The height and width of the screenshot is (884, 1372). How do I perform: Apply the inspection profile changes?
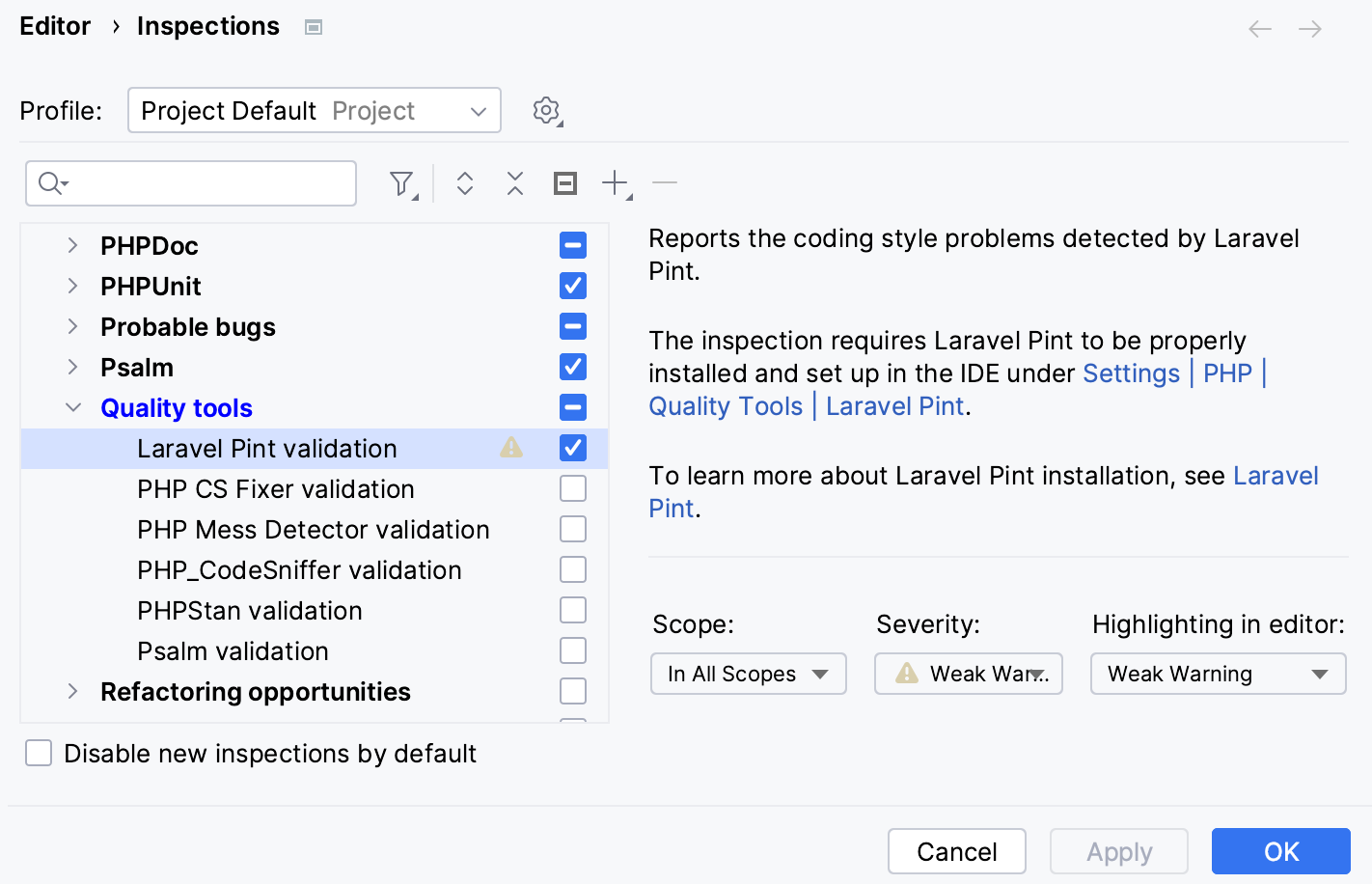(1119, 851)
